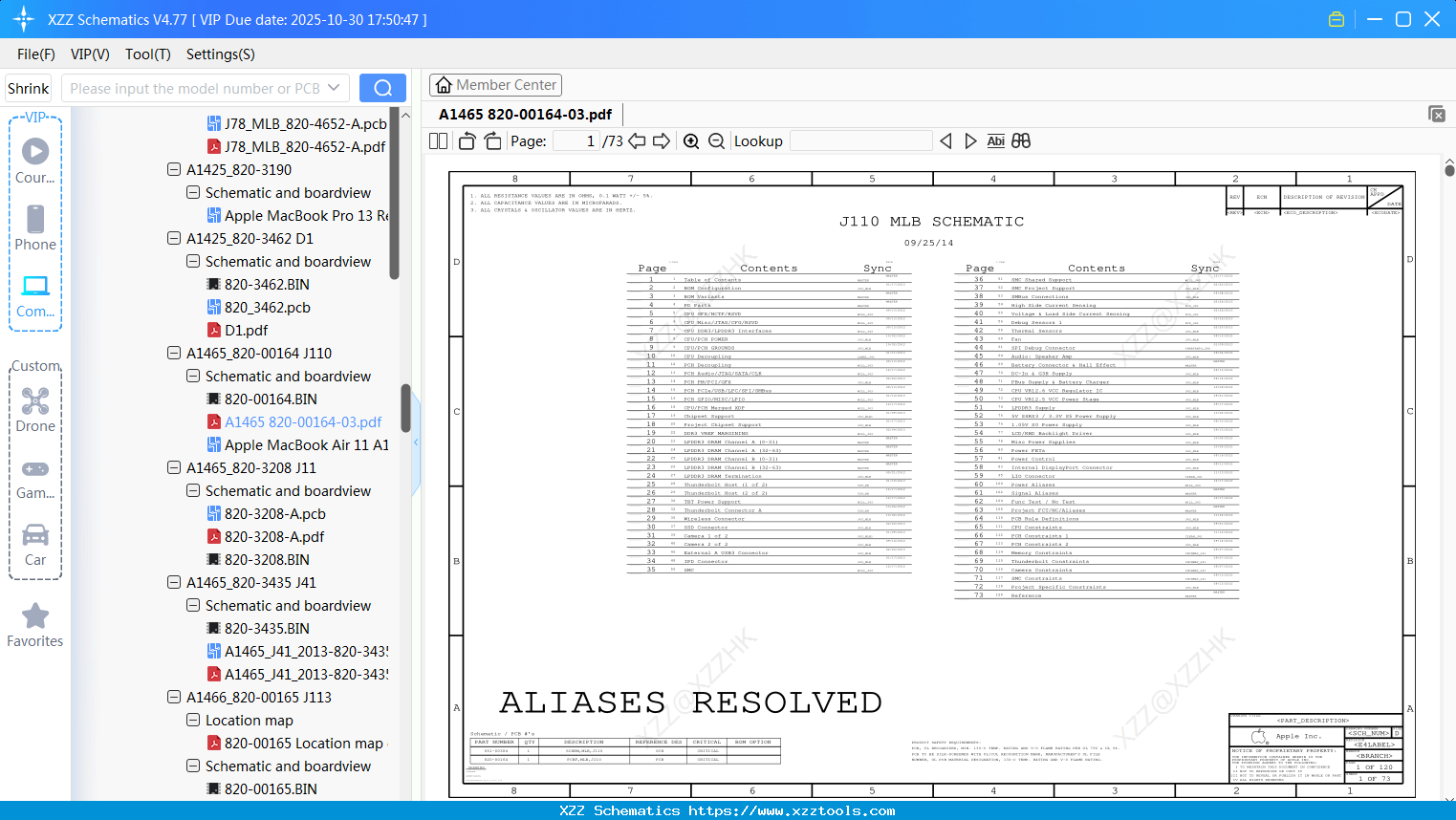Collapse the Location map folder
Screen dimensions: 1456x820
point(193,720)
